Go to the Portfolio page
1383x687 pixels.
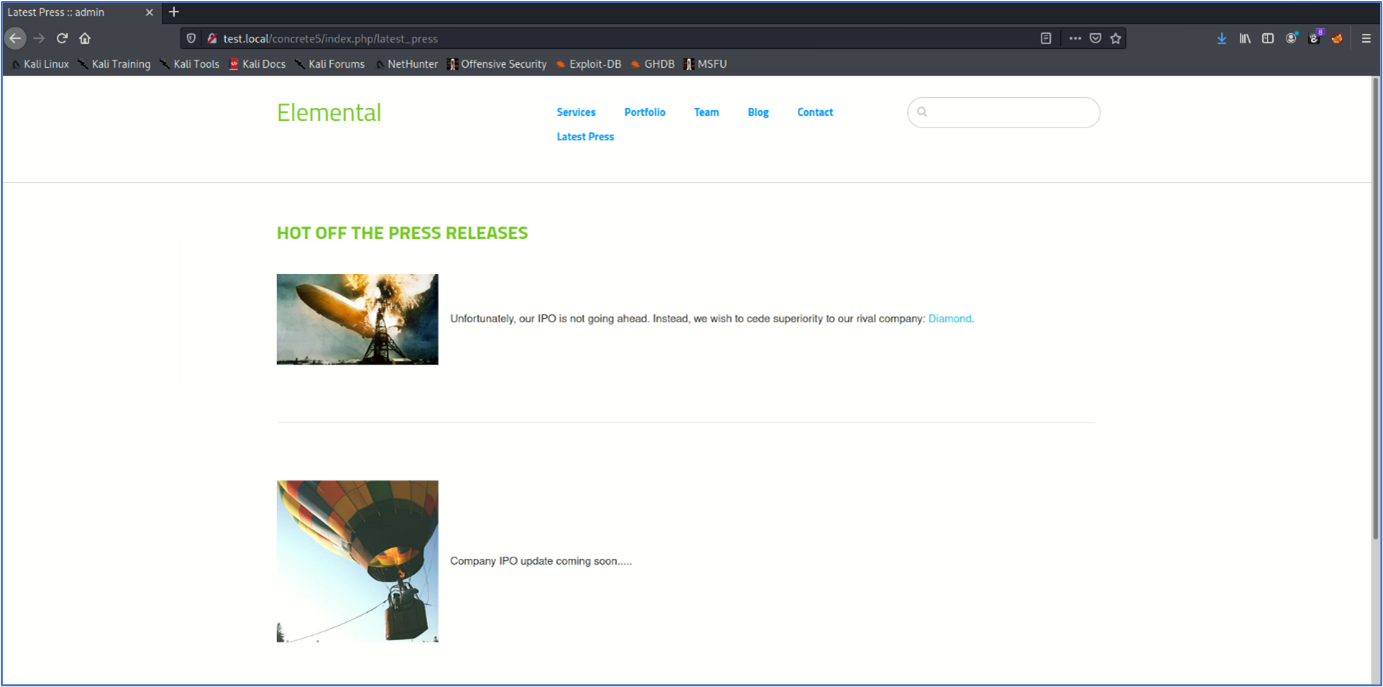coord(645,112)
